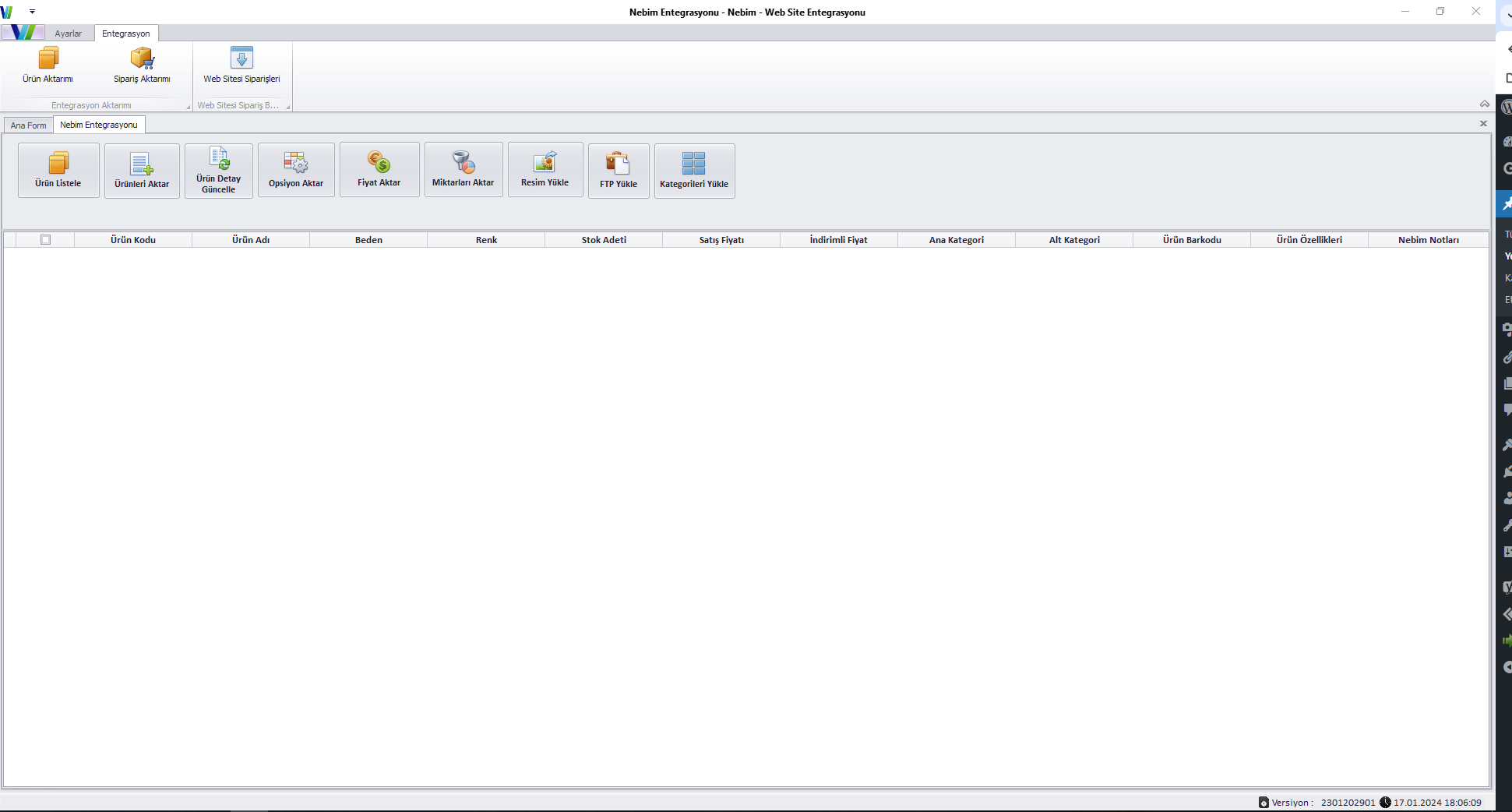Close the Nebim Entegrasyonu document tab
The width and height of the screenshot is (1512, 812).
[1483, 123]
